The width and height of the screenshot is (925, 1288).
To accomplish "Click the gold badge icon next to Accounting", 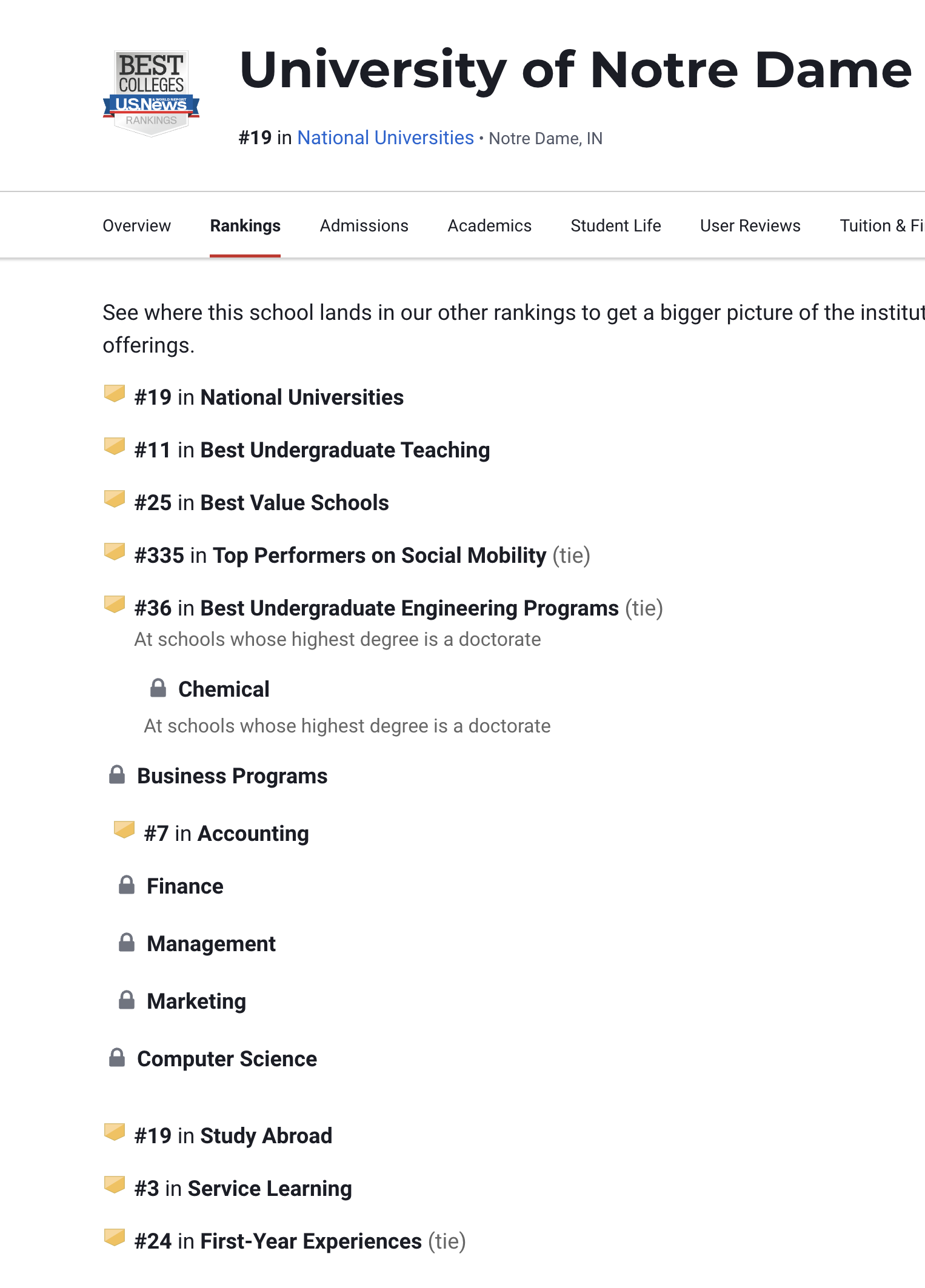I will coord(124,830).
